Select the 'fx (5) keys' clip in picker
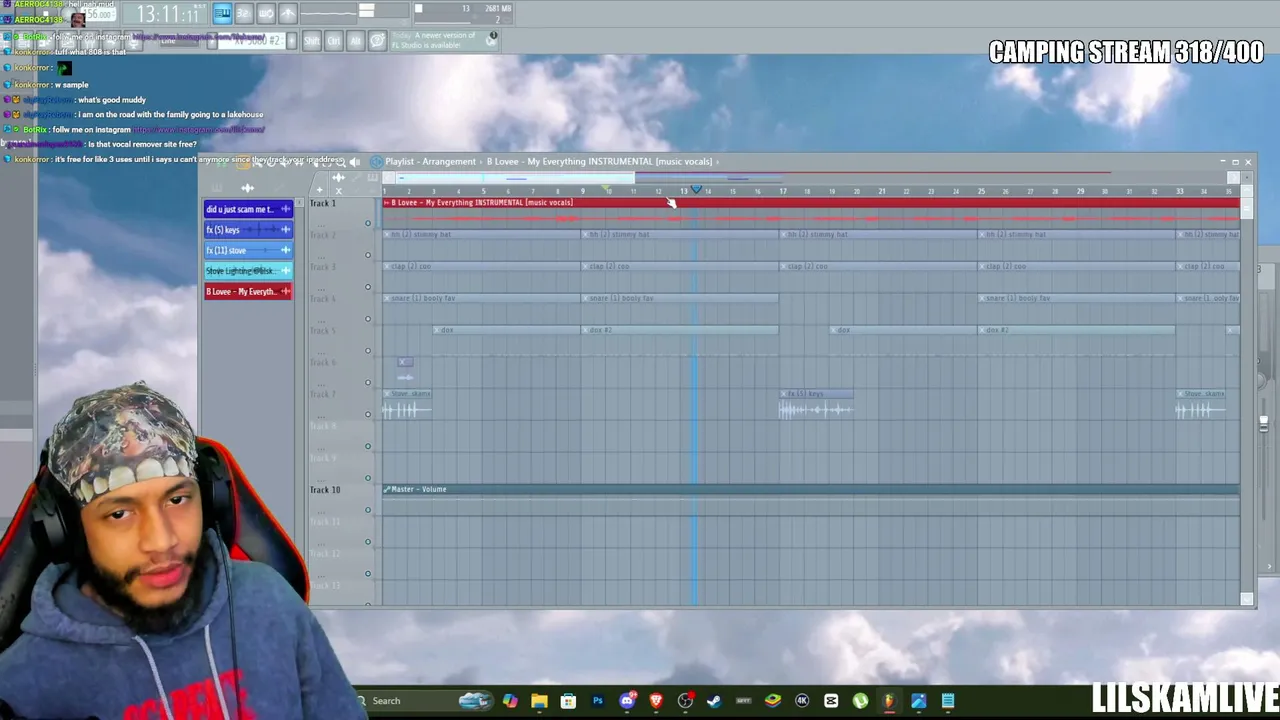This screenshot has width=1280, height=720. [x=248, y=230]
